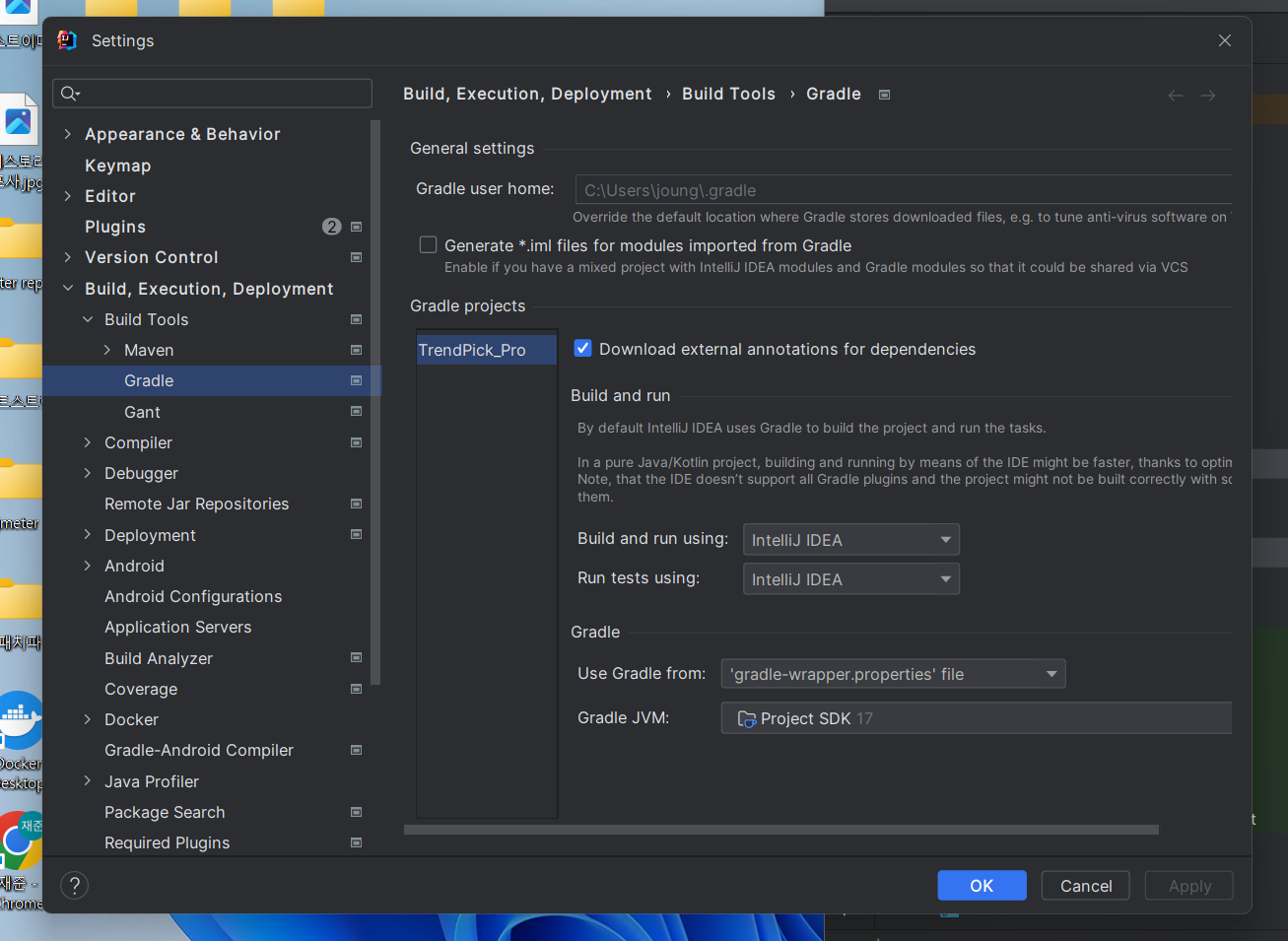
Task: Click the back navigation arrow
Action: pyautogui.click(x=1176, y=96)
